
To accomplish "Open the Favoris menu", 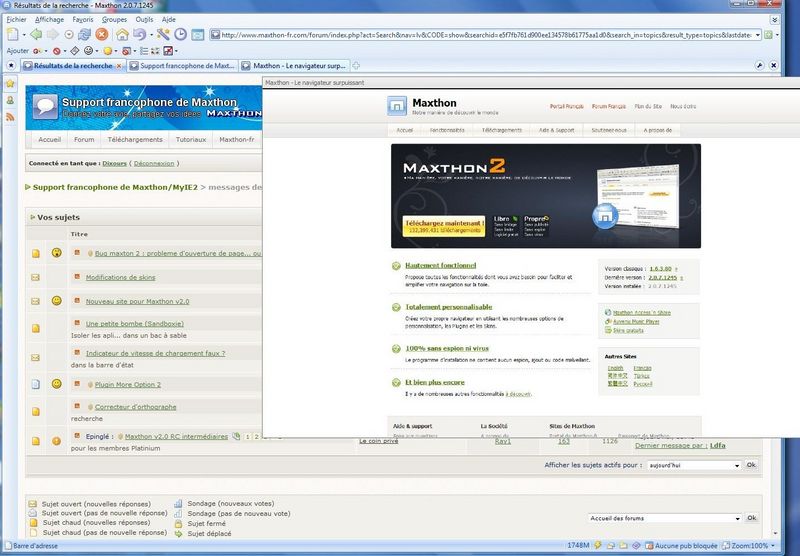I will point(83,19).
